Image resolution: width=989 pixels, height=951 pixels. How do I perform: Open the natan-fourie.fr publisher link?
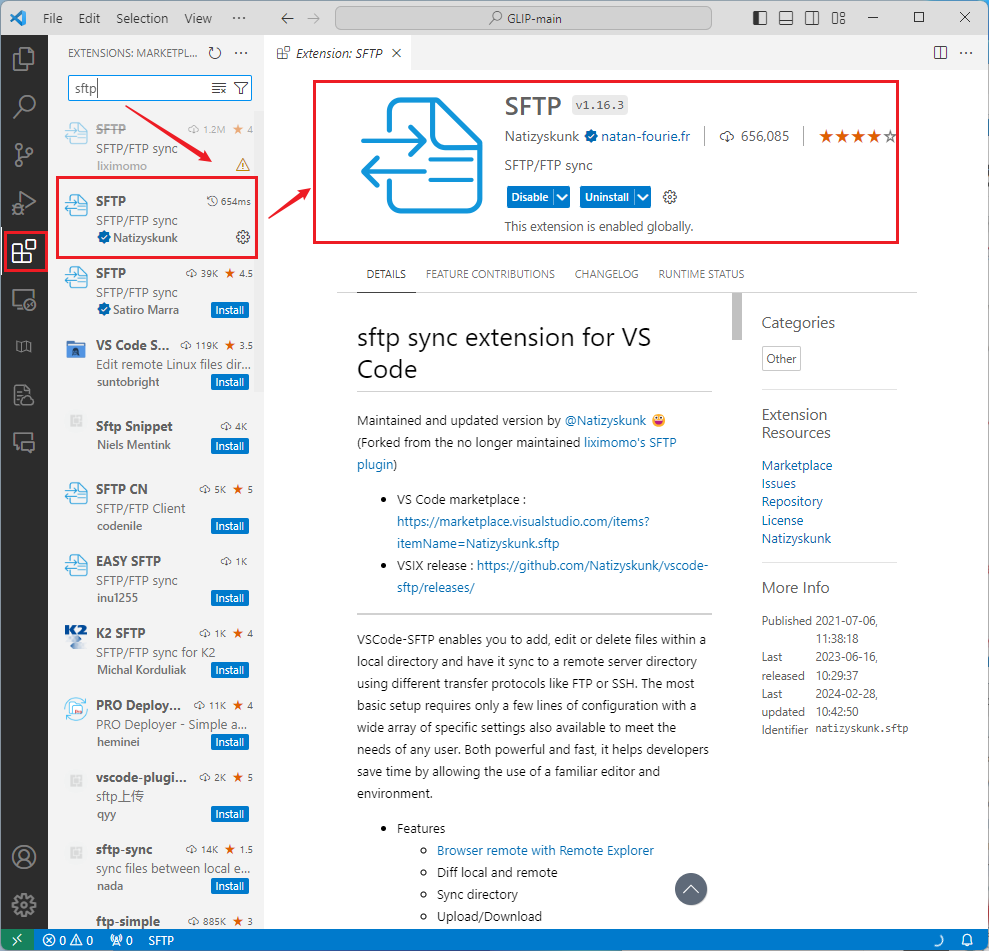pos(645,136)
